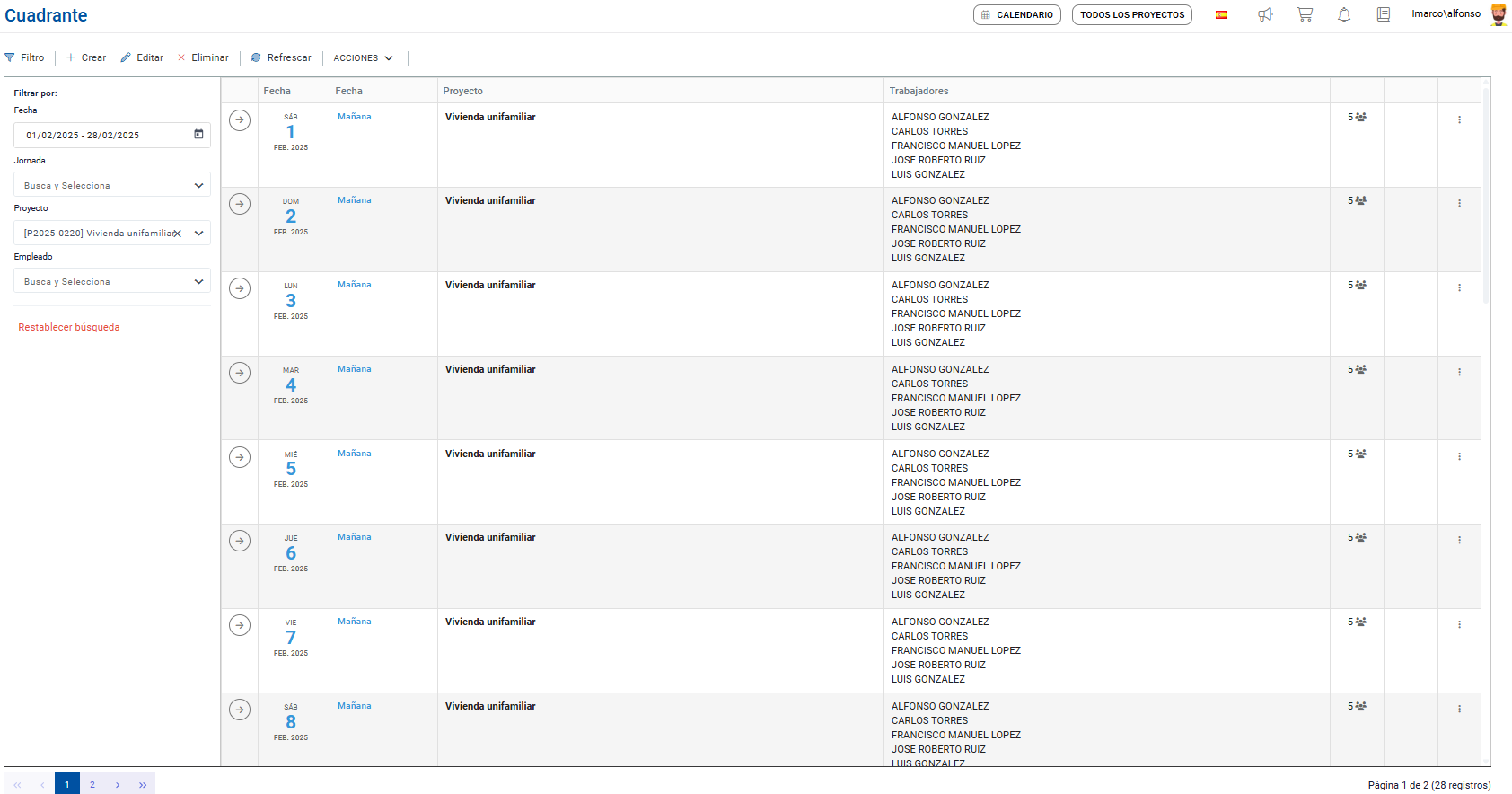Click the arrow circle for February 1 row

coord(240,120)
